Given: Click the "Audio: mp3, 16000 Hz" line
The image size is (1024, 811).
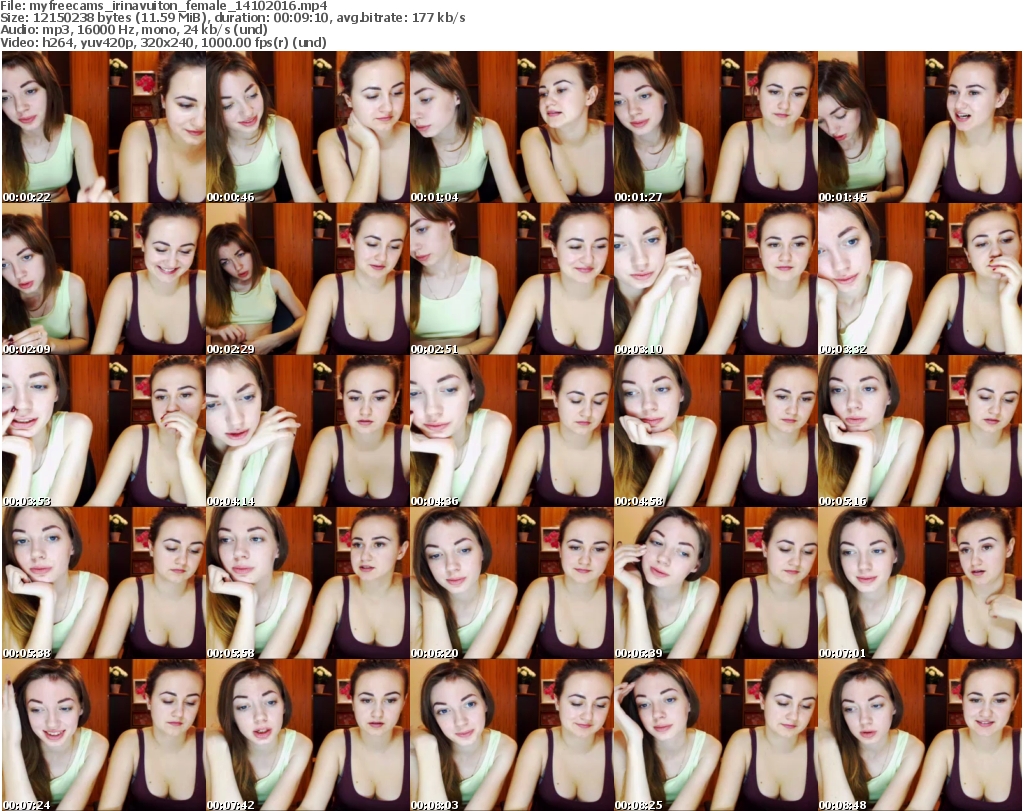Looking at the screenshot, I should point(134,30).
